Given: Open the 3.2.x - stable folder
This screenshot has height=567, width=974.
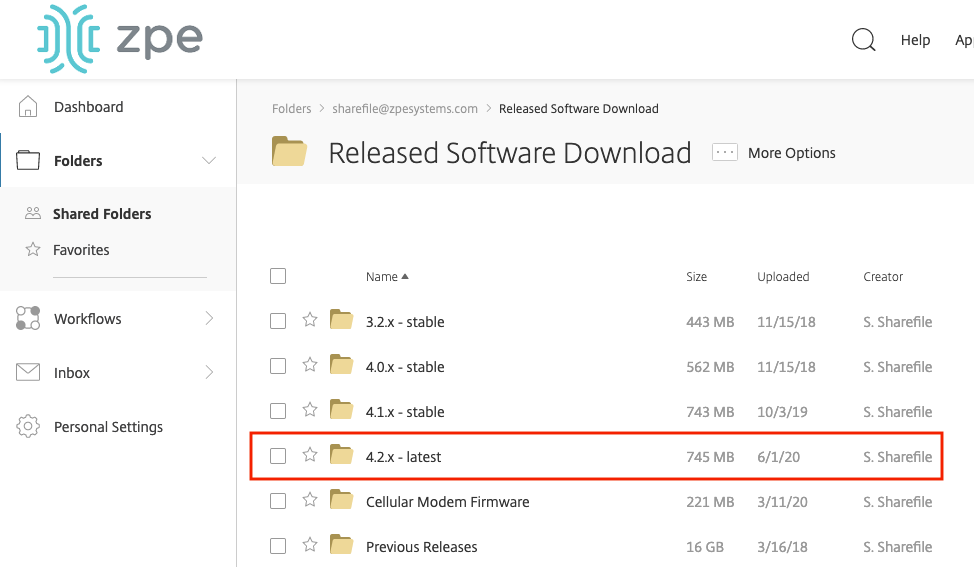Looking at the screenshot, I should 405,322.
